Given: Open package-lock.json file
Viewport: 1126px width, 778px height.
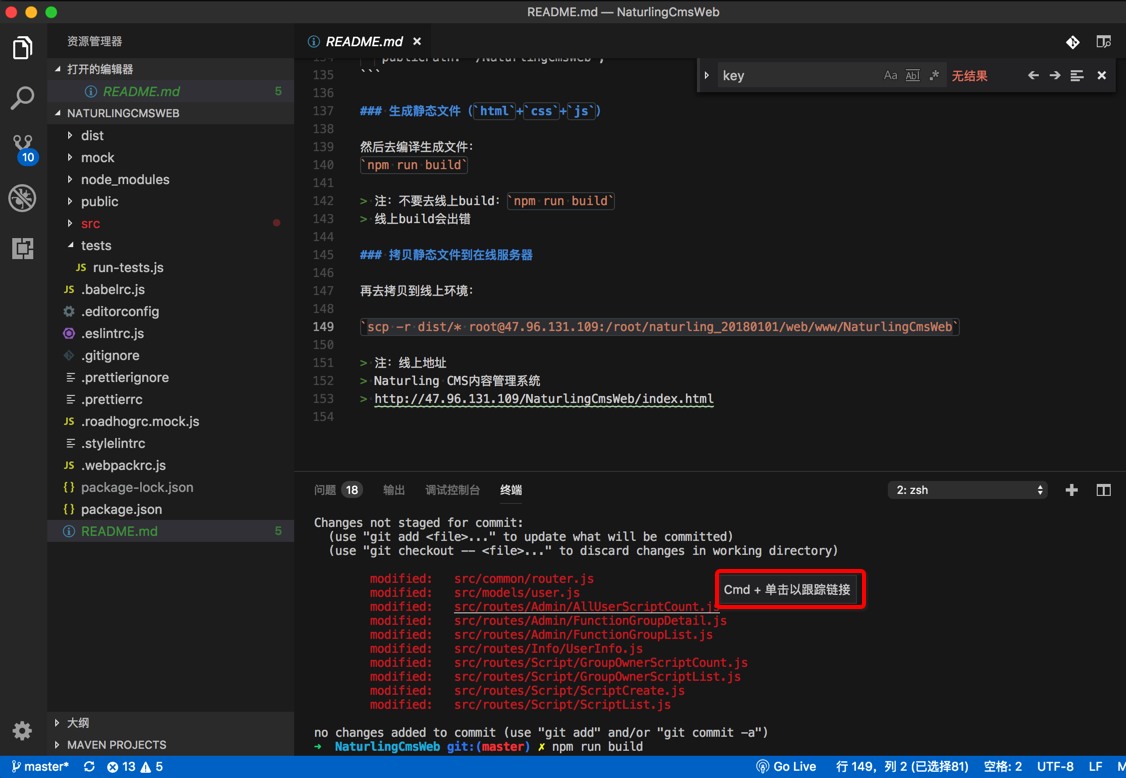Looking at the screenshot, I should pyautogui.click(x=170, y=487).
